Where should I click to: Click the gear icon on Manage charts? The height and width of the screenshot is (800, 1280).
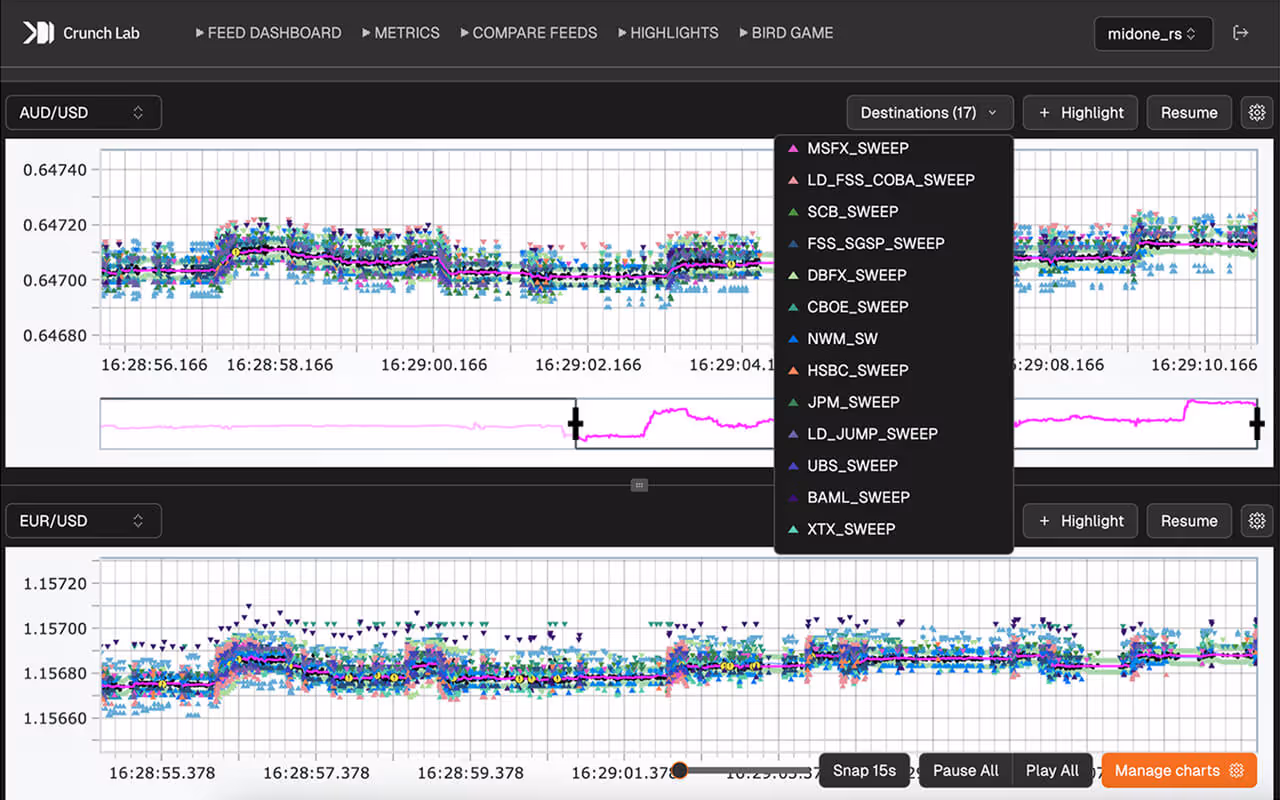1237,771
